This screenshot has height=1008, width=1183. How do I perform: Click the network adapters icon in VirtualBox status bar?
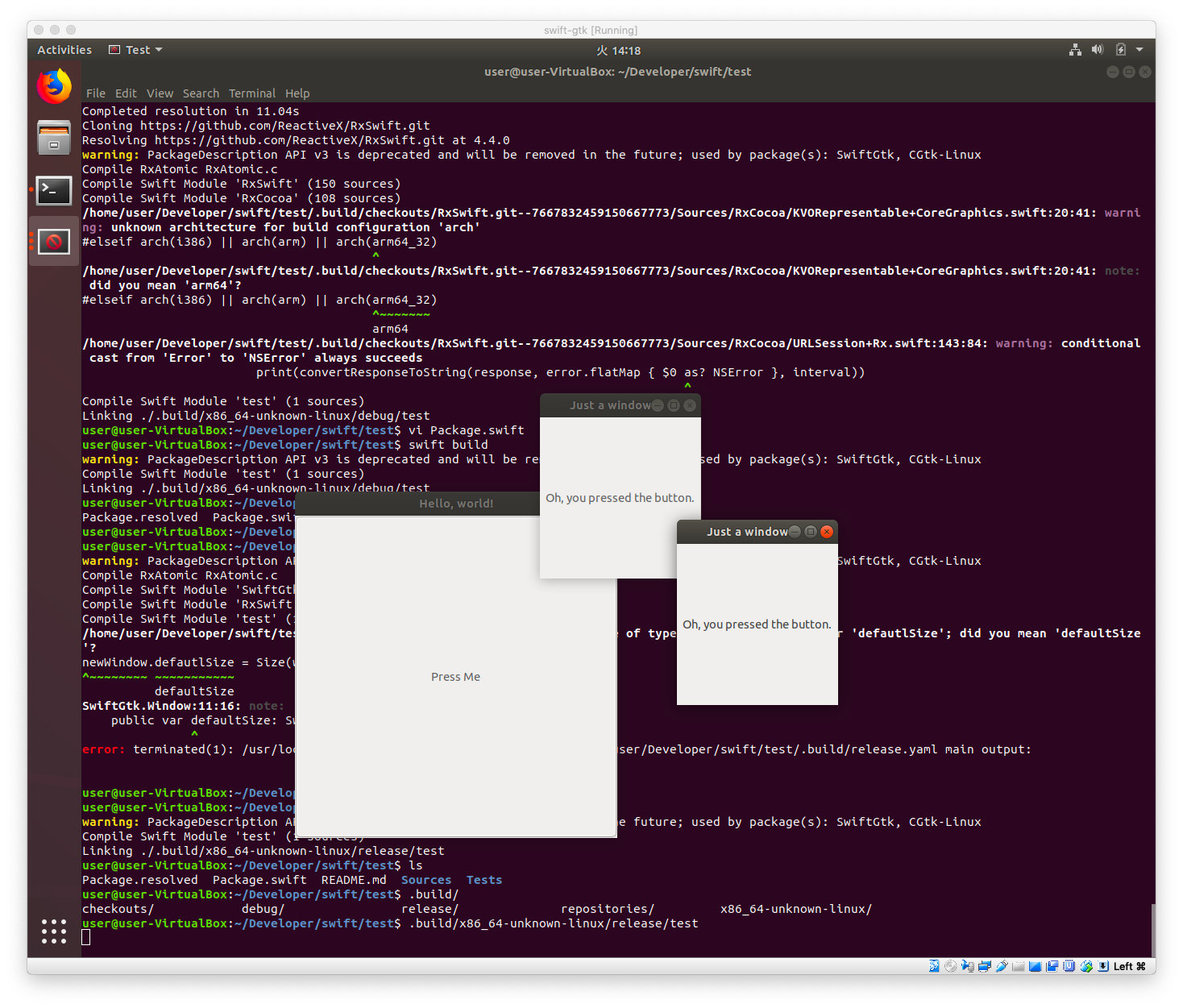985,965
